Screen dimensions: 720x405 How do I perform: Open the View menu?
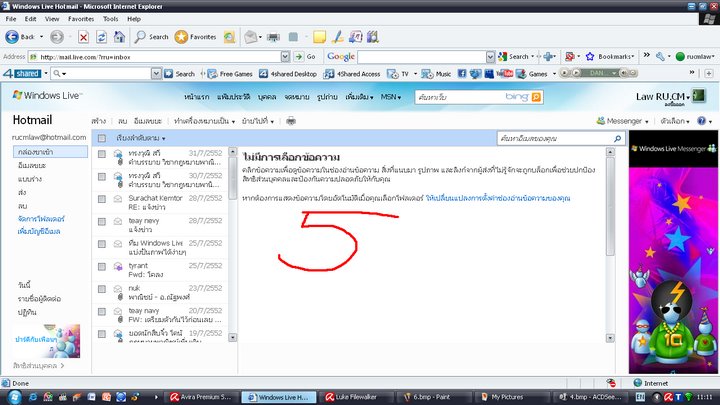tap(52, 19)
